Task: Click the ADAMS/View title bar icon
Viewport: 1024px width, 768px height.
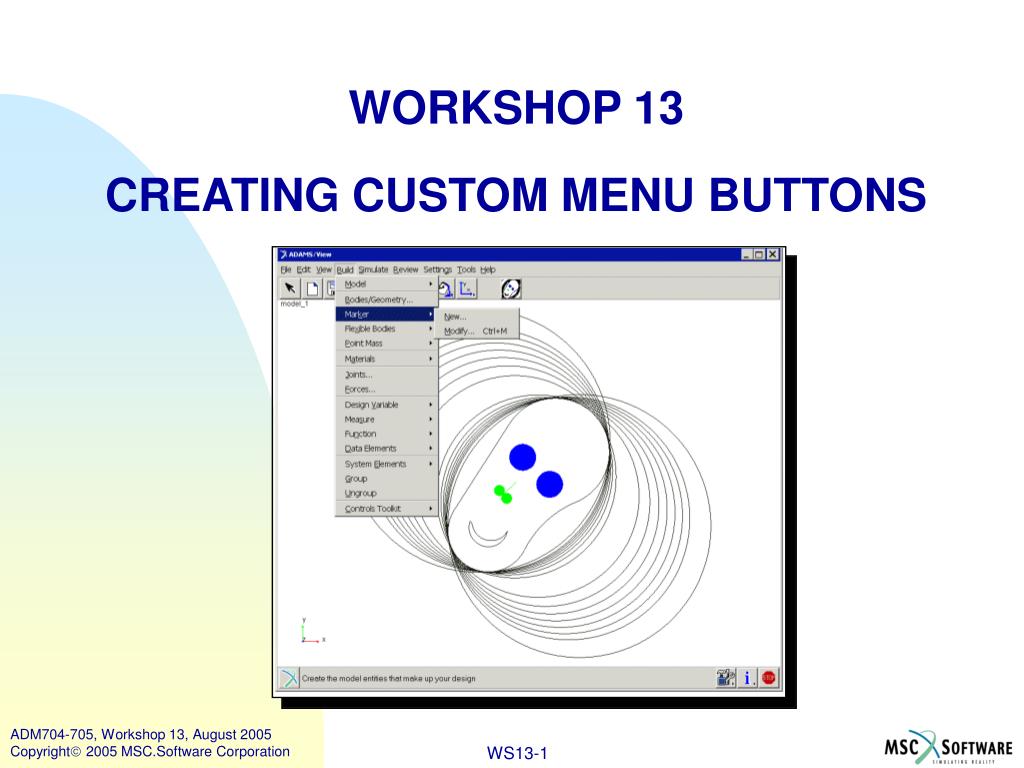Action: click(283, 254)
